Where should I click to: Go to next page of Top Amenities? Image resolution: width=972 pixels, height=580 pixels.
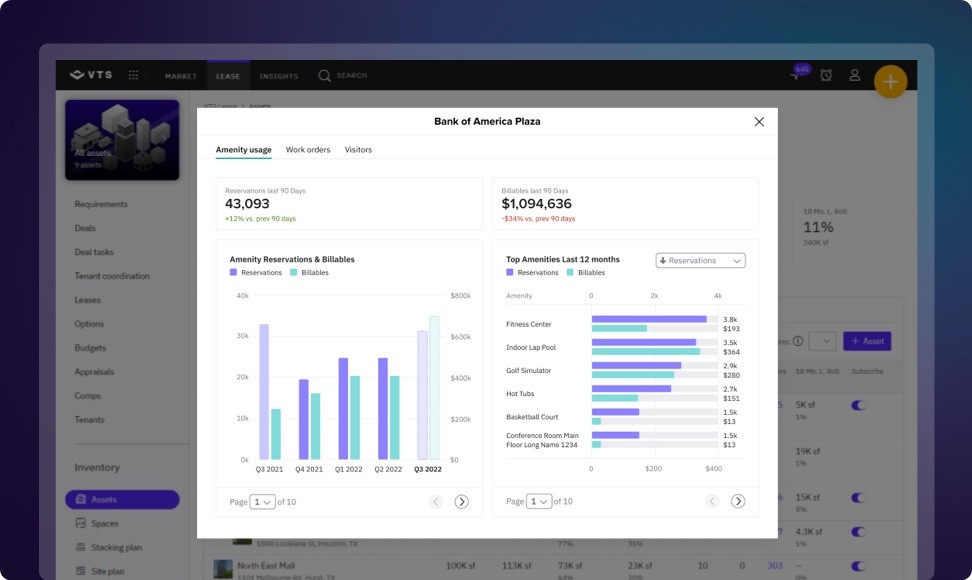tap(738, 501)
